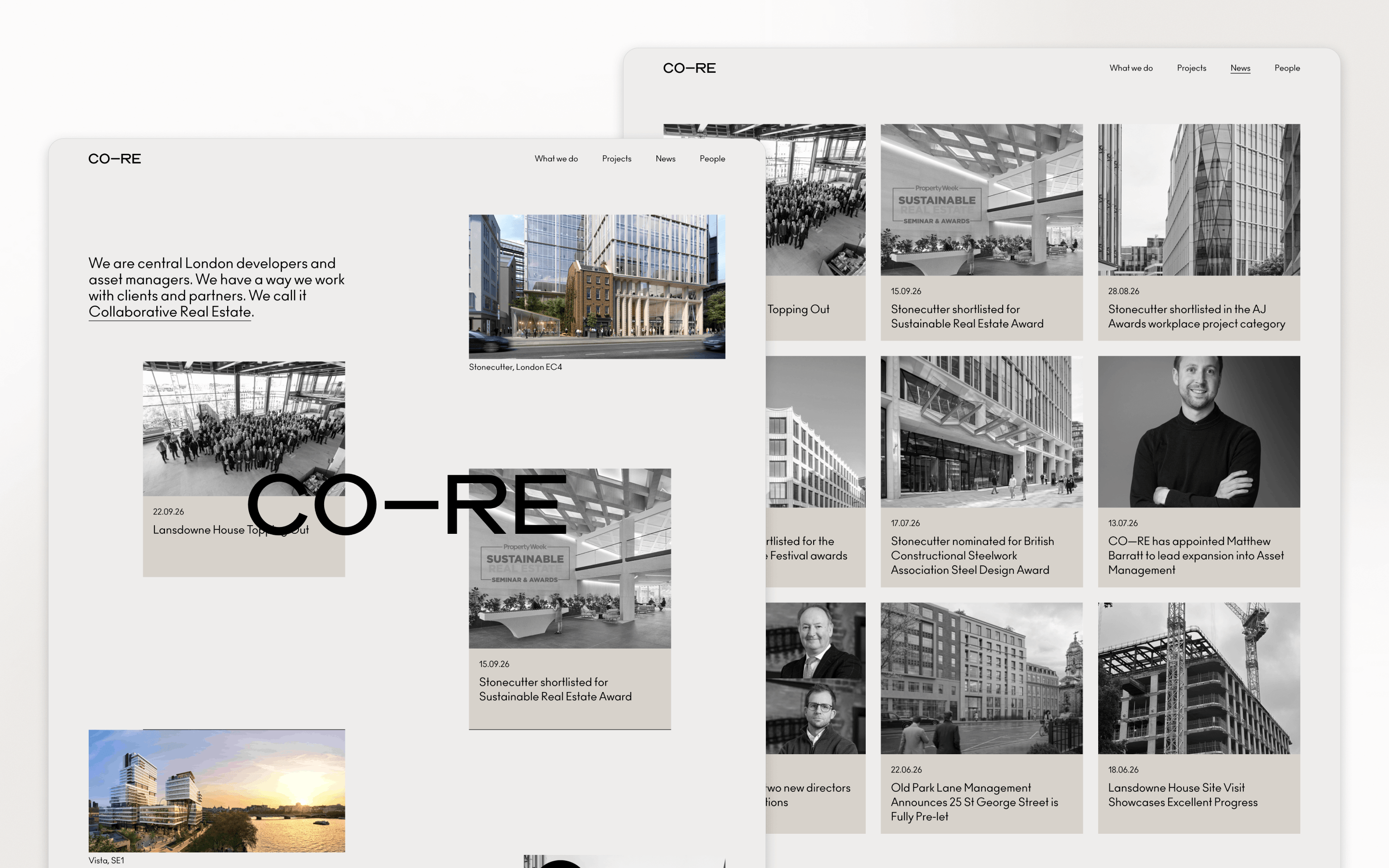Screen dimensions: 1389x868
Task: Open the news window Sustainable Real Estate award thumbnail
Action: pos(981,200)
